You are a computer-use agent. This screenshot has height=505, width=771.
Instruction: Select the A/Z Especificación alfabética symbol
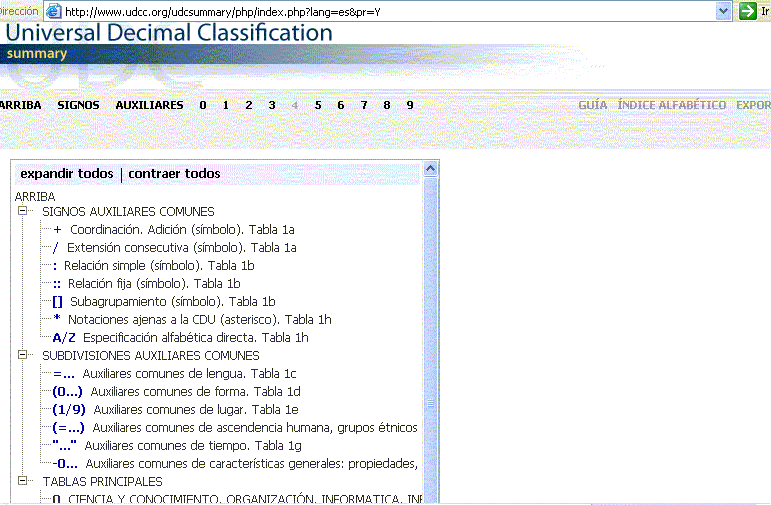coord(64,338)
